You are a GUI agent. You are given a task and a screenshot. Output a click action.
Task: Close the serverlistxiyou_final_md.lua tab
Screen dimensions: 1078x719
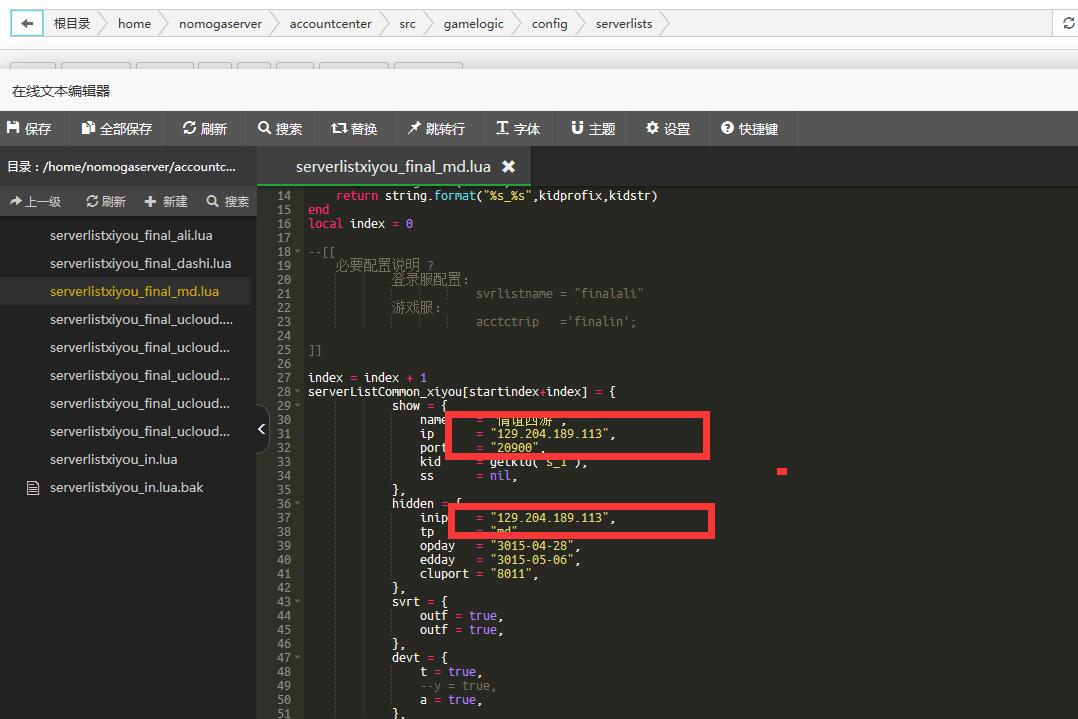point(508,167)
